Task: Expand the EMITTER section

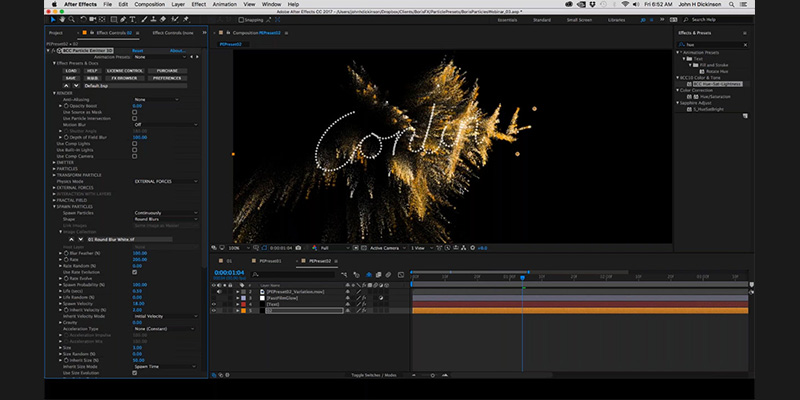Action: click(55, 163)
